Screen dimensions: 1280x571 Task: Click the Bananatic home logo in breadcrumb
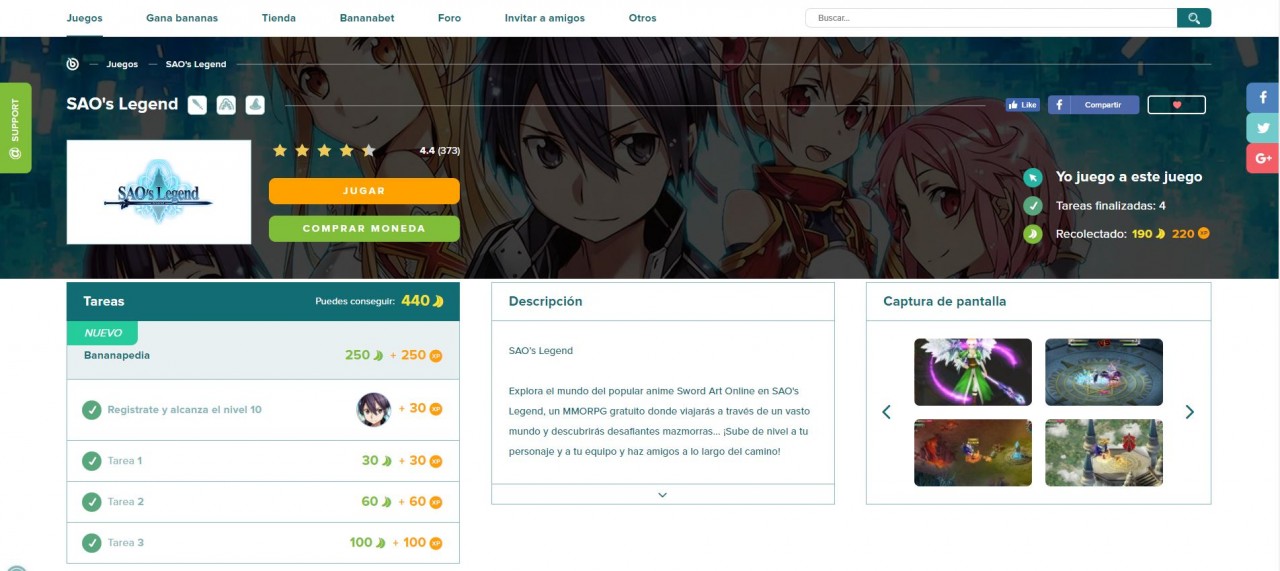(x=72, y=64)
